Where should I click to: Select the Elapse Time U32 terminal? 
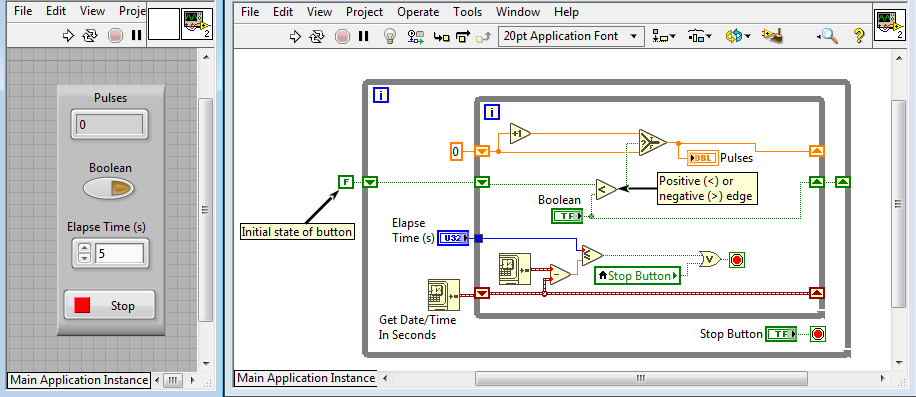pos(453,238)
